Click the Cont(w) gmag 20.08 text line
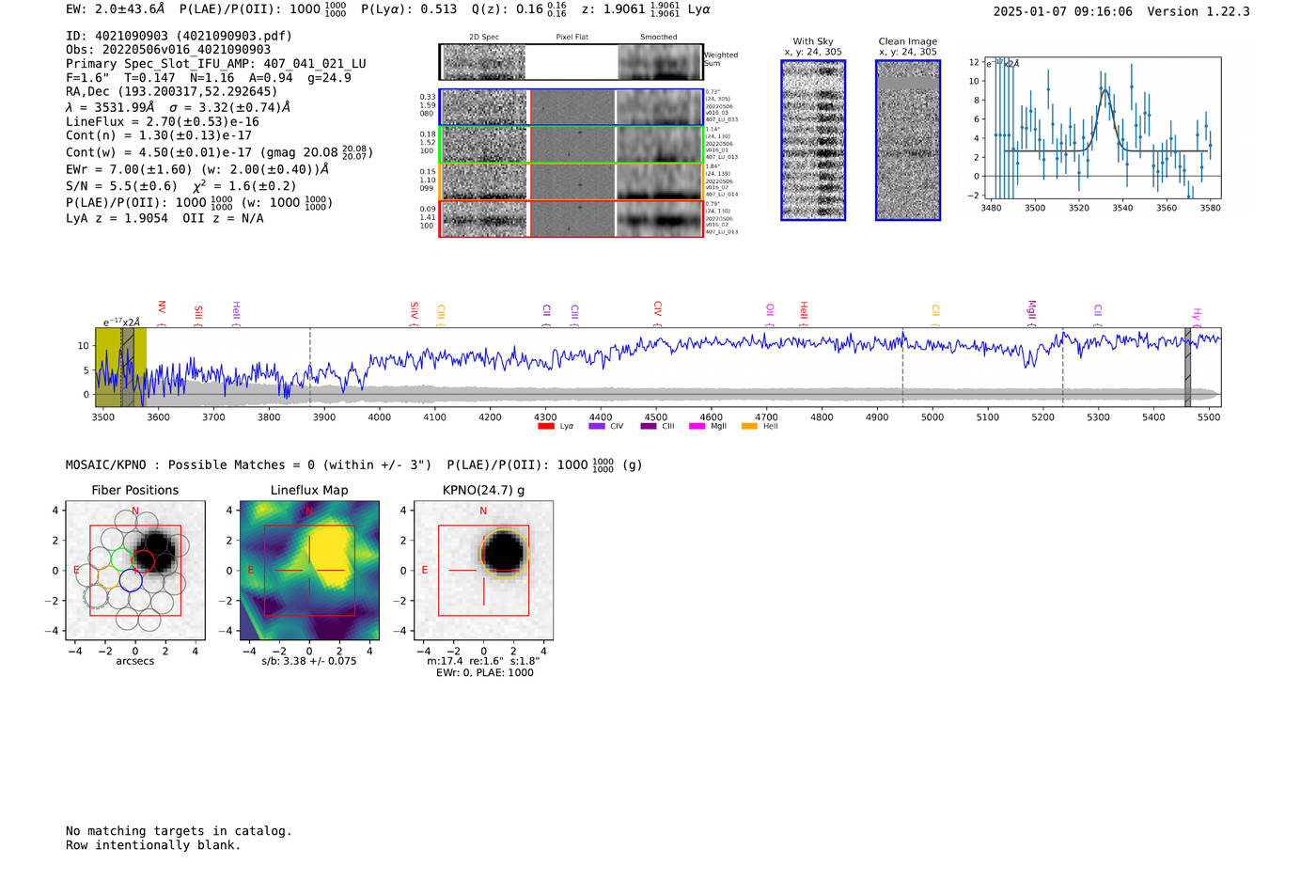 (x=220, y=151)
